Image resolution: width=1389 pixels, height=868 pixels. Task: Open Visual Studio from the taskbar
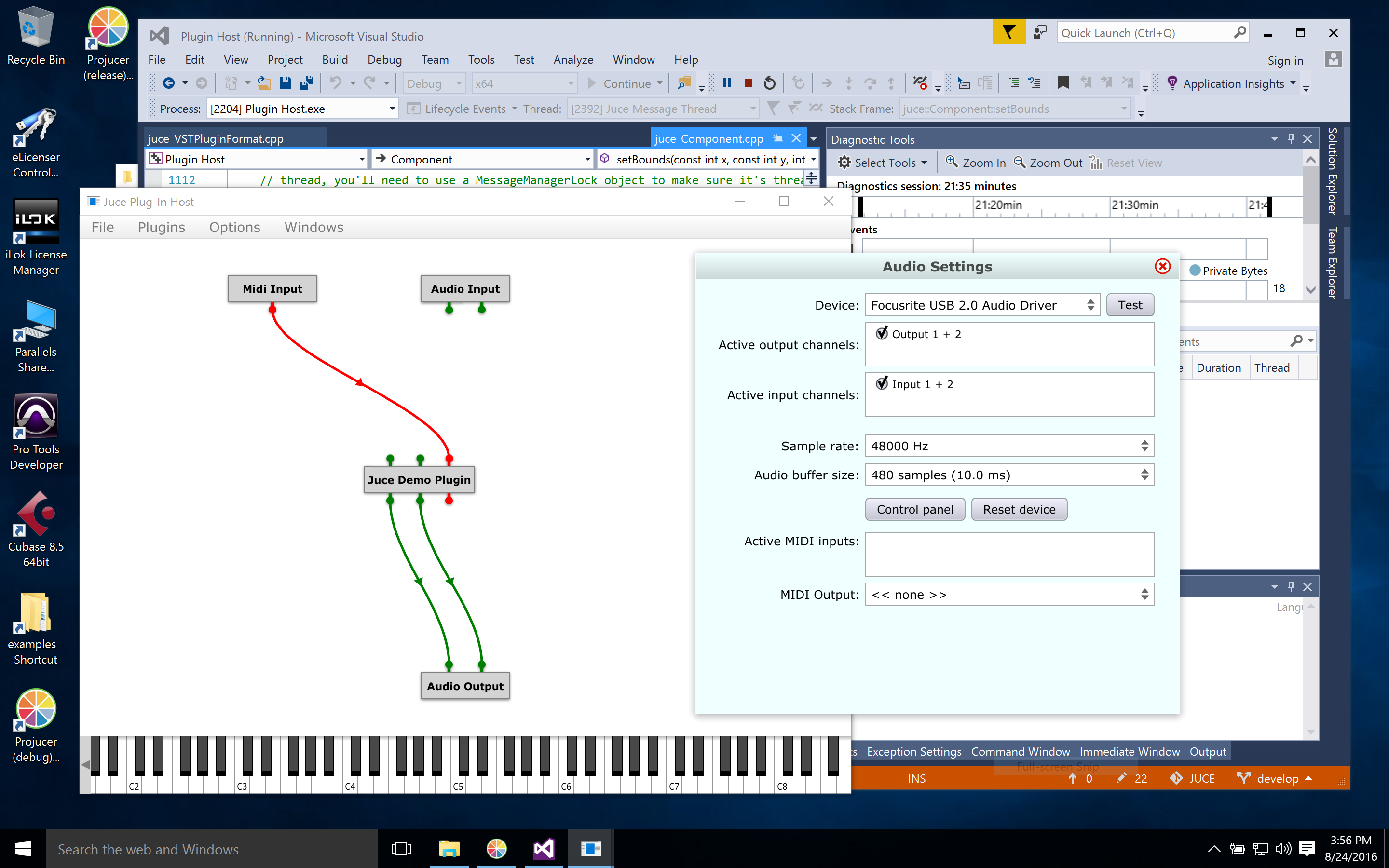click(x=543, y=849)
